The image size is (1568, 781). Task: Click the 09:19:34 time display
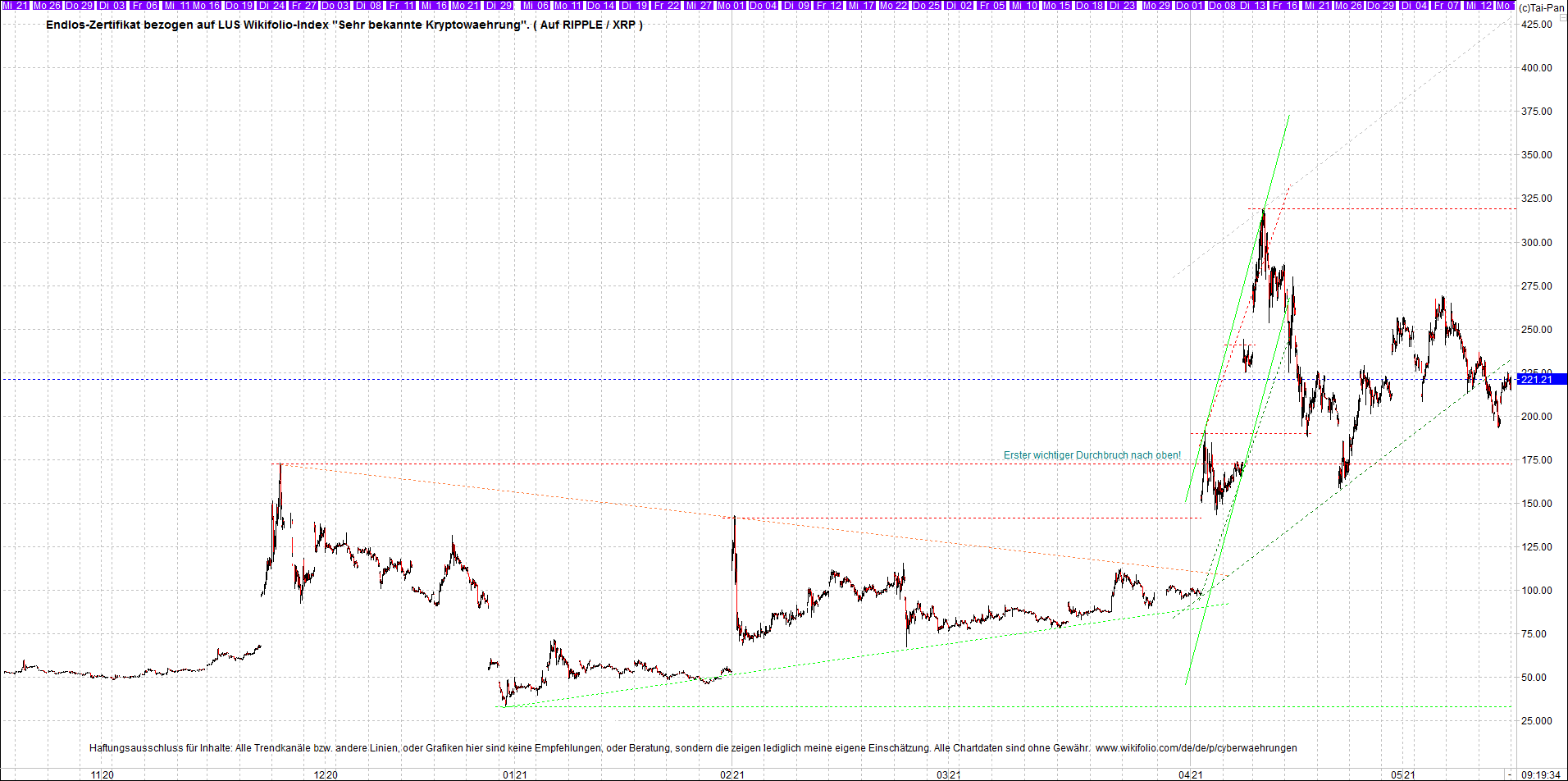click(1541, 774)
